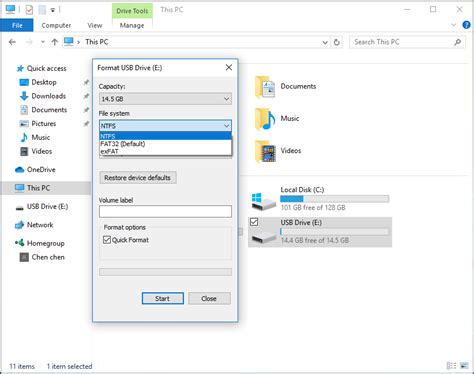Click Restore device defaults button
This screenshot has height=374, width=474.
click(138, 178)
